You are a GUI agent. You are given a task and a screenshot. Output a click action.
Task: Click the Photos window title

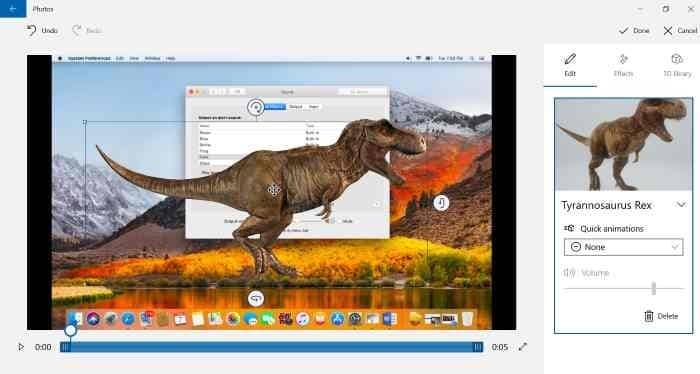pos(43,8)
